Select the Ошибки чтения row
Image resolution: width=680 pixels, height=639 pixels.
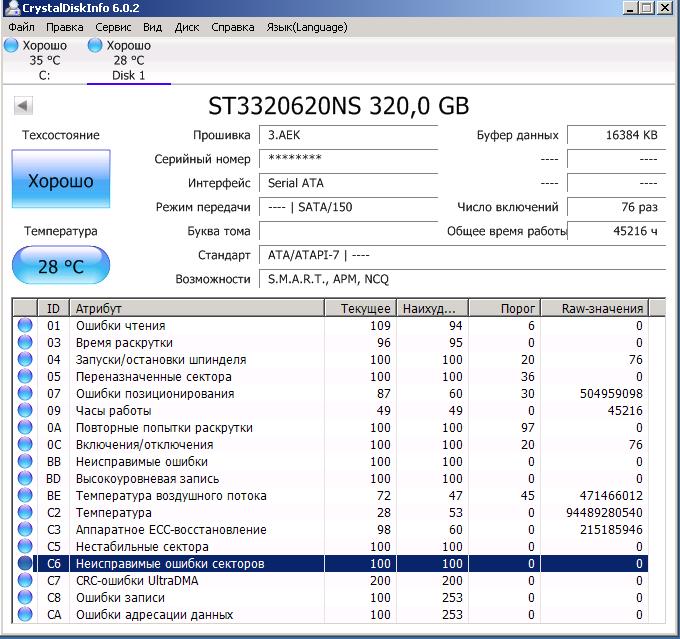[x=330, y=325]
